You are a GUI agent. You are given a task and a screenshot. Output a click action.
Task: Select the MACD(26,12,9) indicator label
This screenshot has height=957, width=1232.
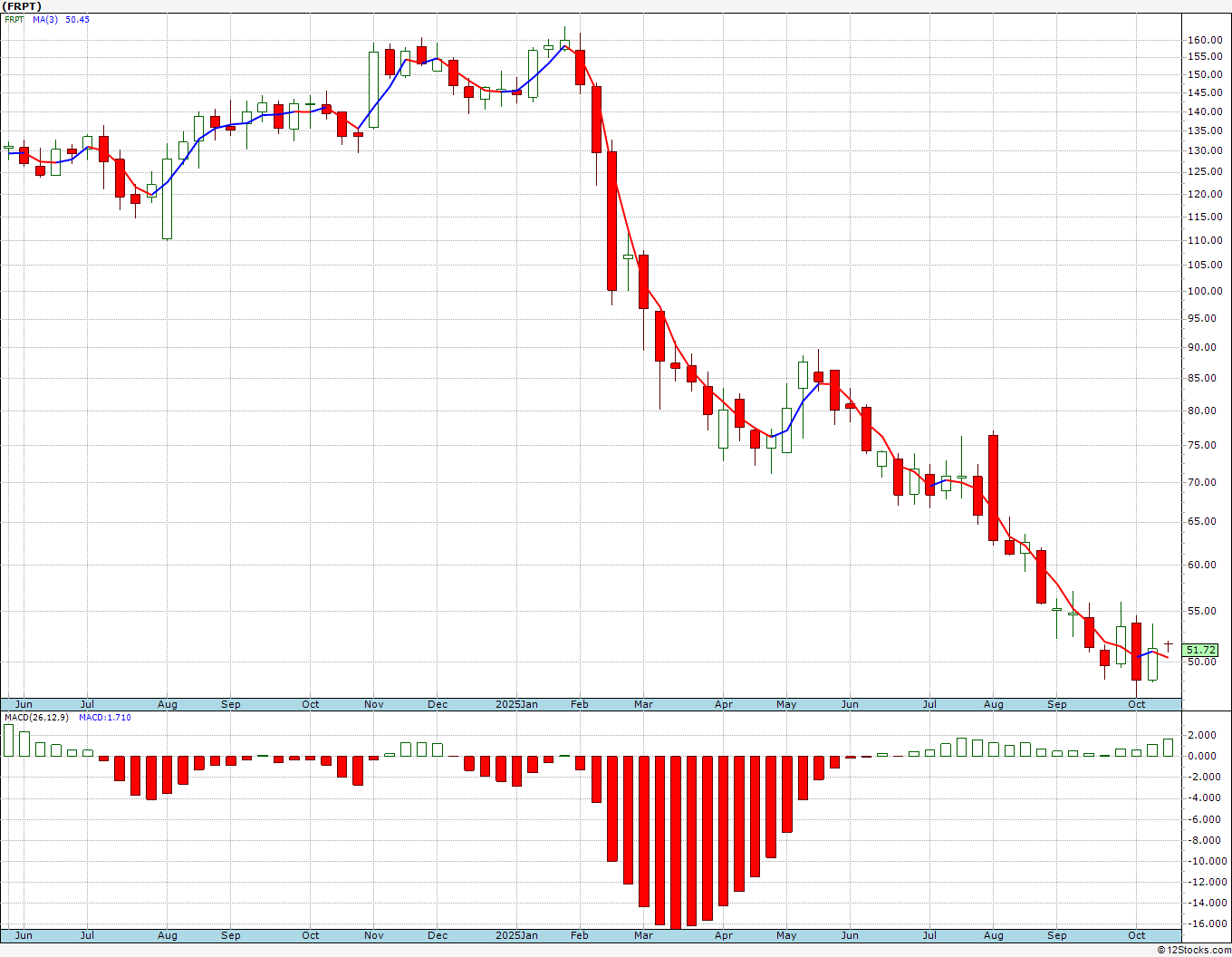tap(34, 717)
